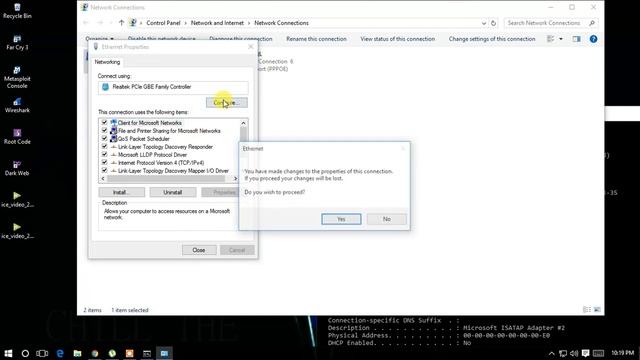This screenshot has width=640, height=360.
Task: Open Root Code desktop shortcut
Action: pyautogui.click(x=17, y=137)
